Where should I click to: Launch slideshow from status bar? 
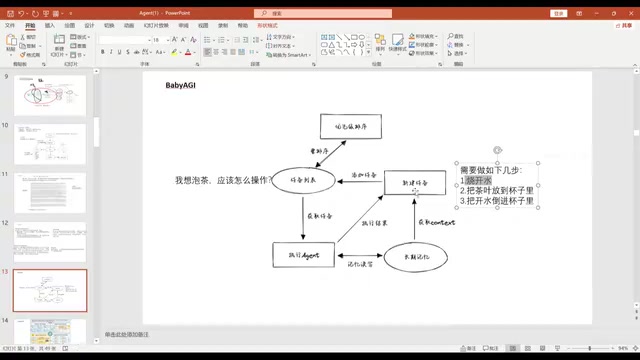click(x=557, y=348)
